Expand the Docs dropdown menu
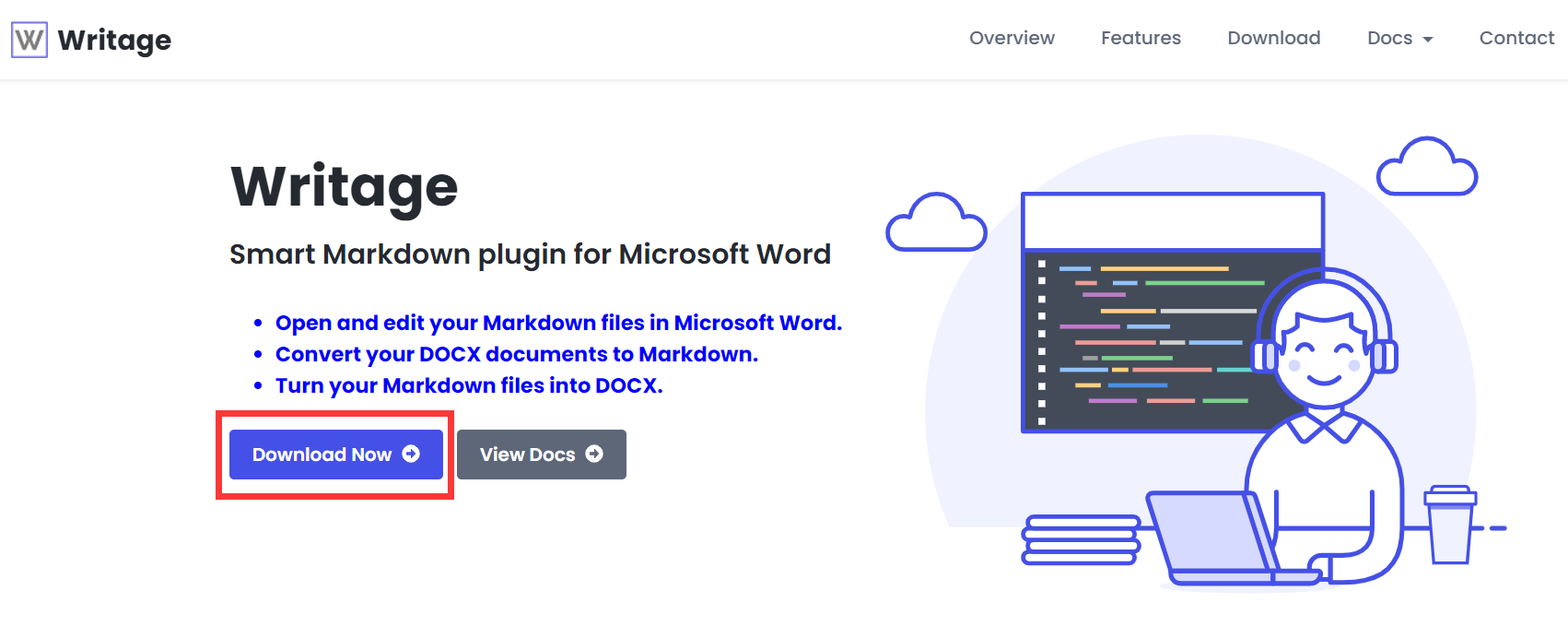This screenshot has width=1568, height=638. click(1400, 38)
